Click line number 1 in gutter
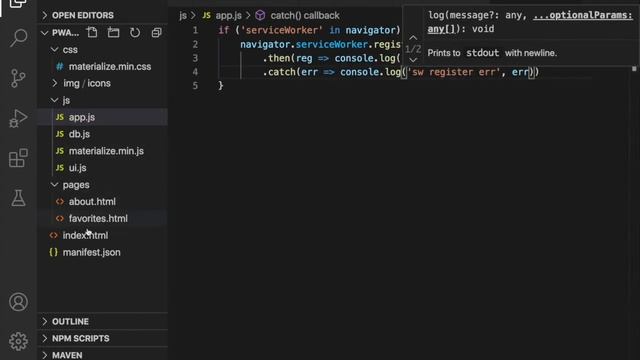 click(195, 30)
